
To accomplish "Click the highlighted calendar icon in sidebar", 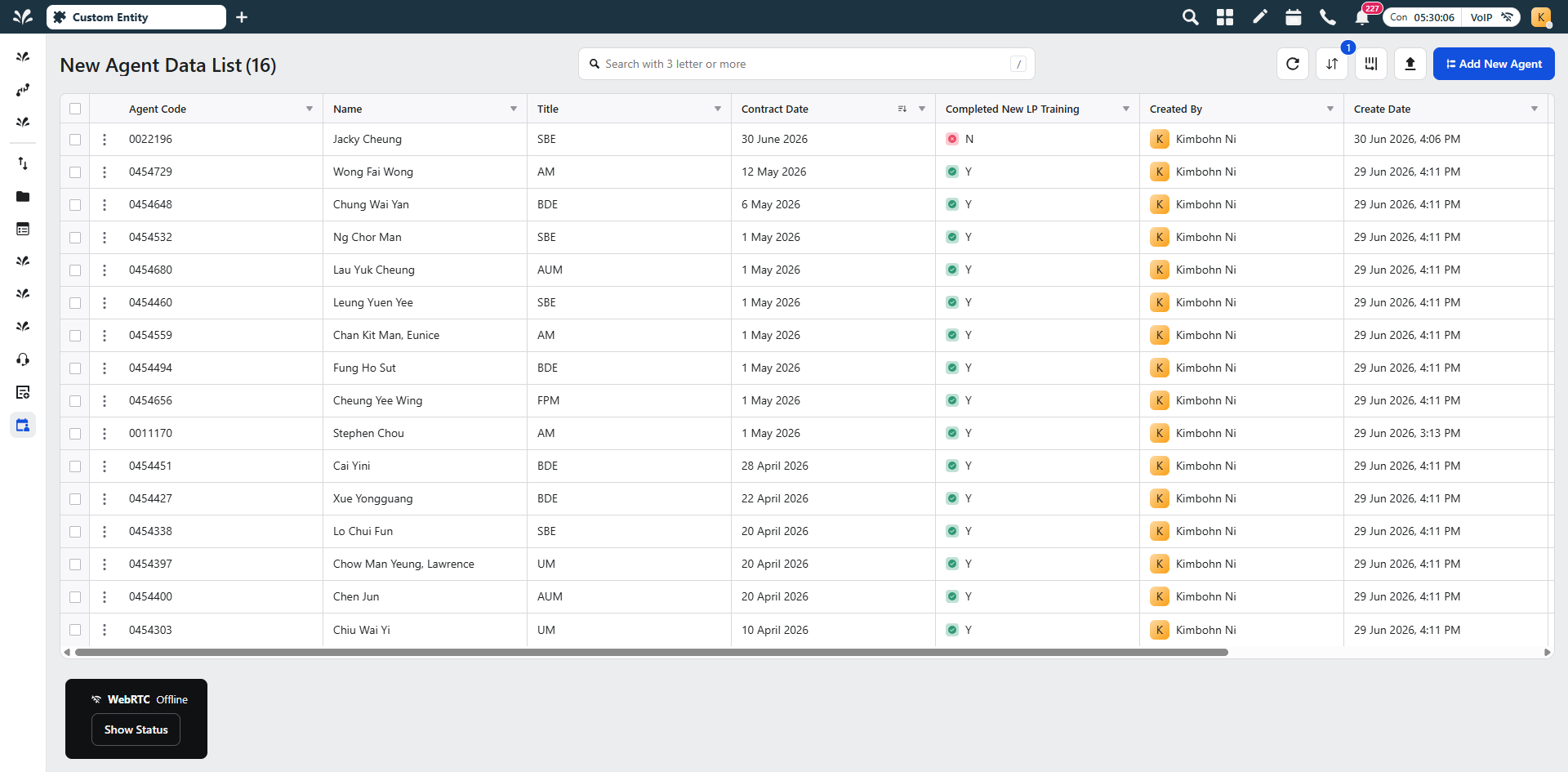I will tap(23, 425).
